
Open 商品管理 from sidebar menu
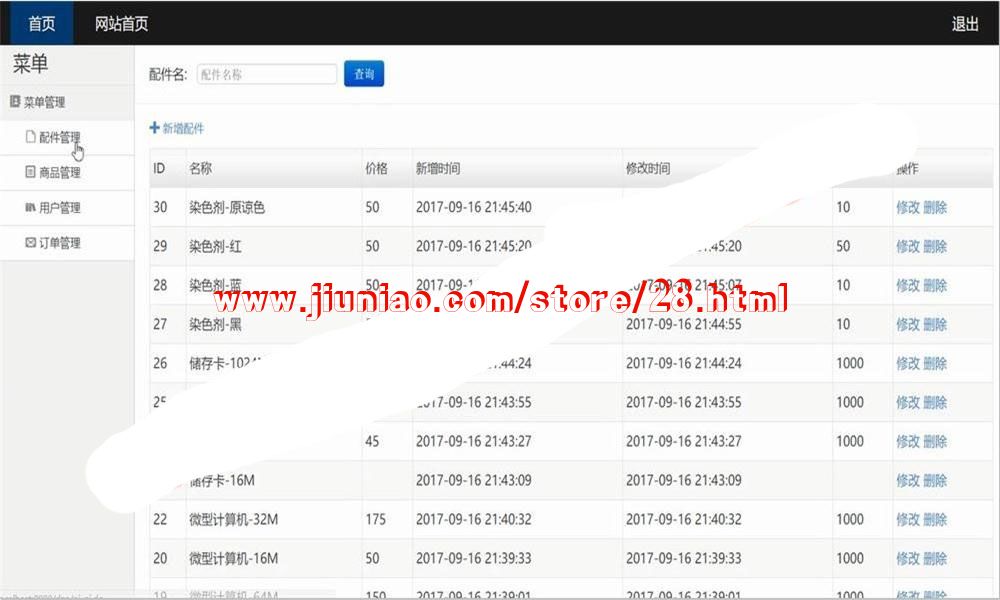click(x=59, y=173)
